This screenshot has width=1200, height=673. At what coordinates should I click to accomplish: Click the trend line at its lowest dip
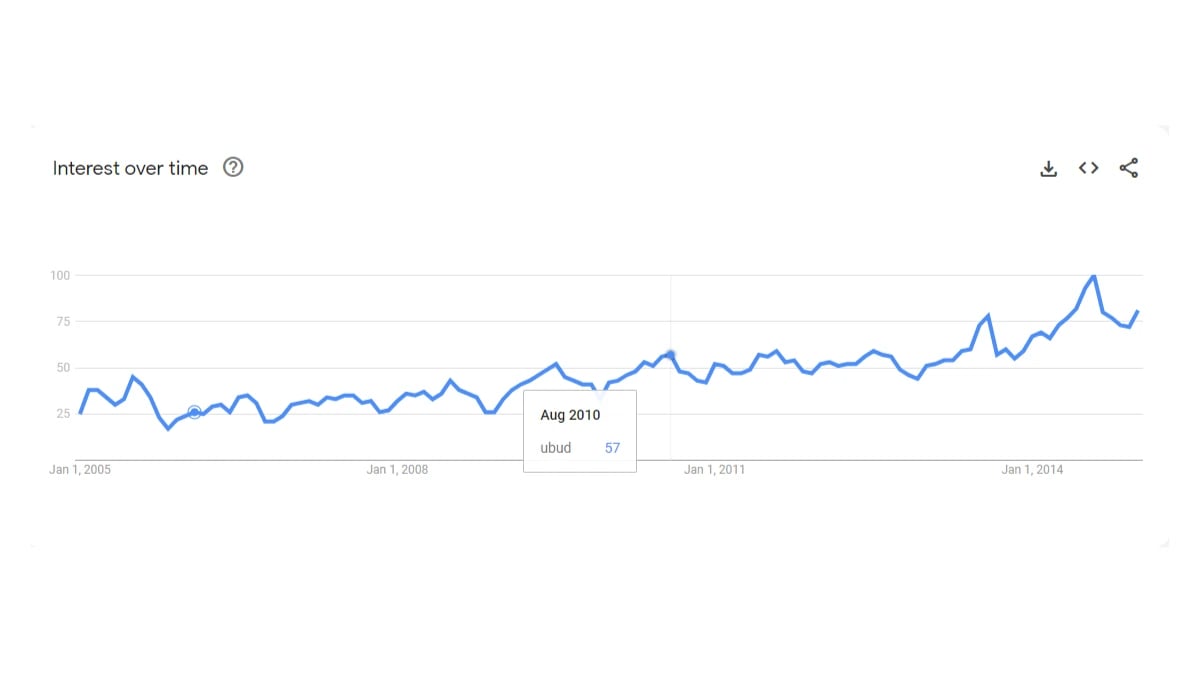pyautogui.click(x=166, y=428)
